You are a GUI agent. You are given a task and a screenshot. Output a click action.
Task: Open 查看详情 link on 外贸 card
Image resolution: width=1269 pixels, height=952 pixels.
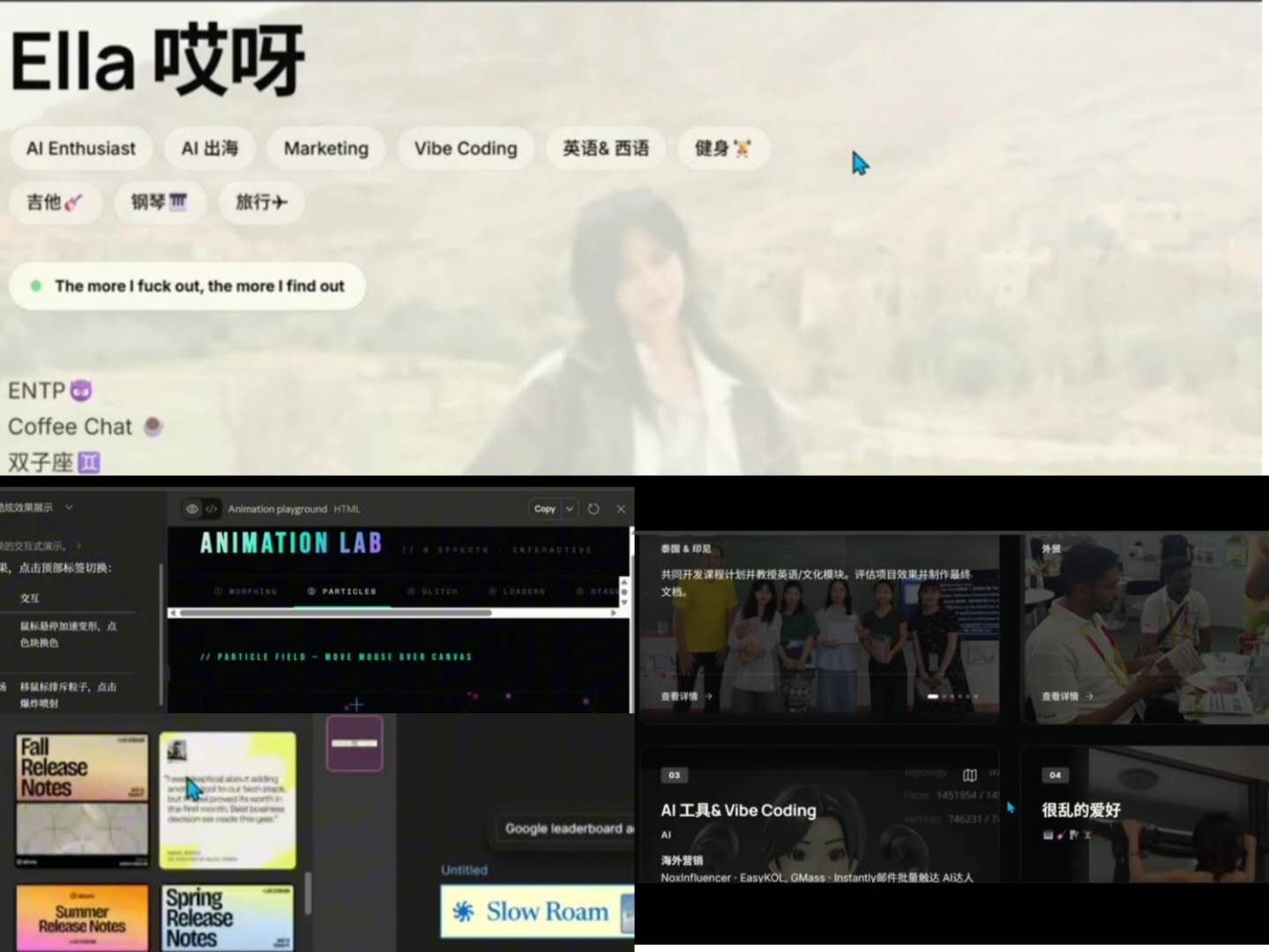[1067, 696]
